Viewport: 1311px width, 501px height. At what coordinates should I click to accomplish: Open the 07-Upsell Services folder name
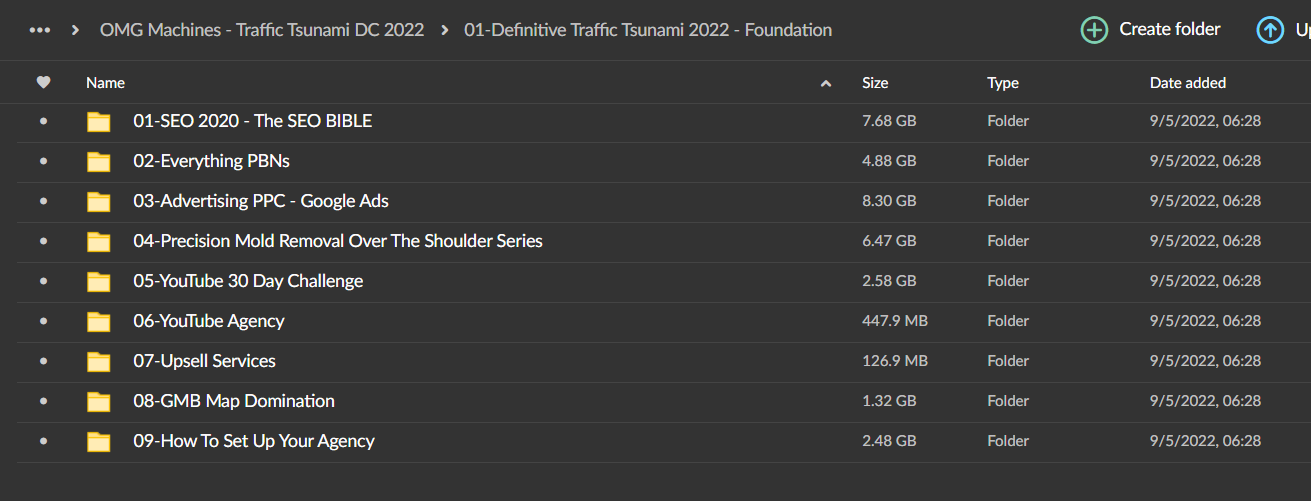point(204,361)
